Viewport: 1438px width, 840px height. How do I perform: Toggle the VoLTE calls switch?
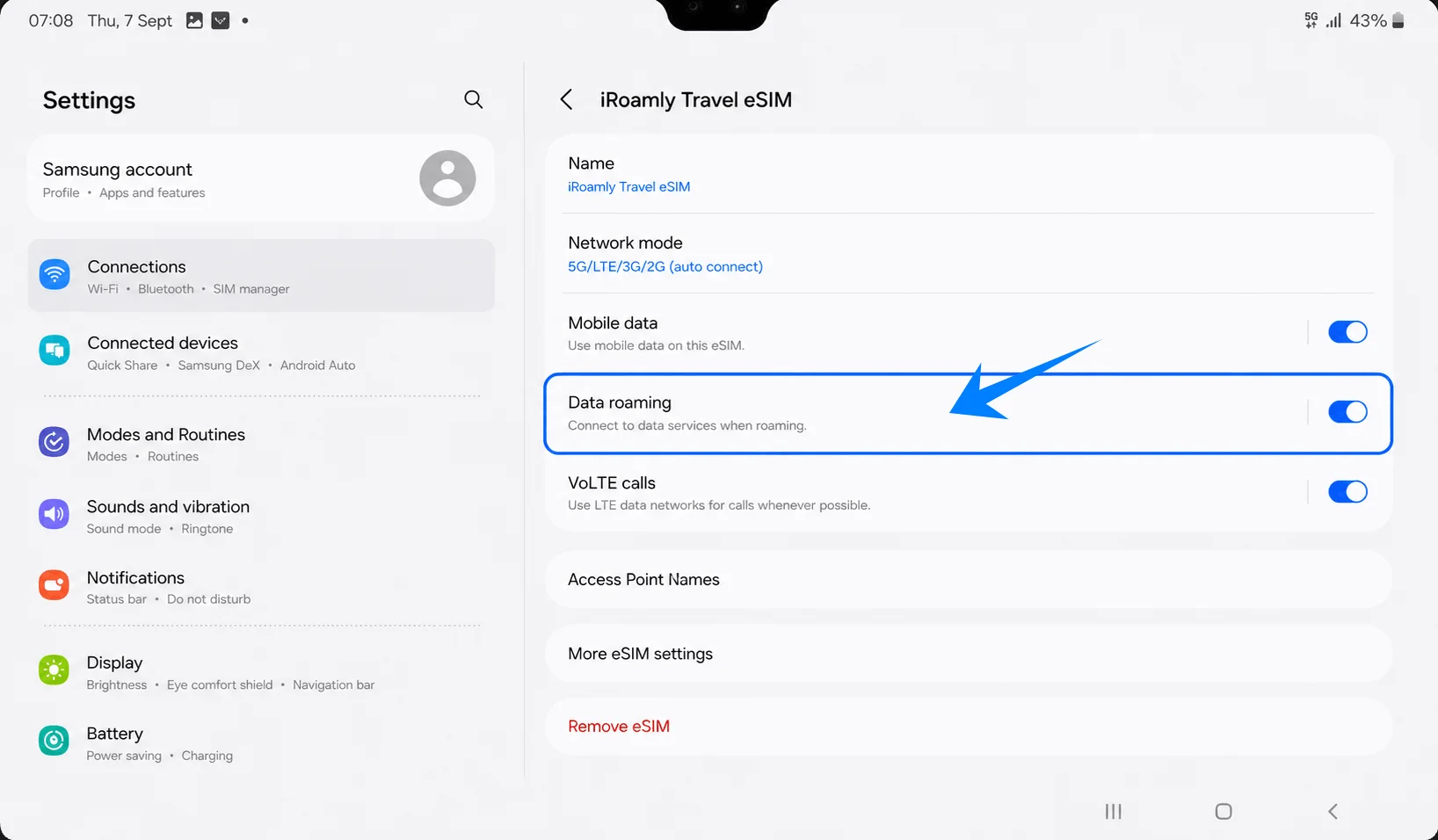point(1347,492)
